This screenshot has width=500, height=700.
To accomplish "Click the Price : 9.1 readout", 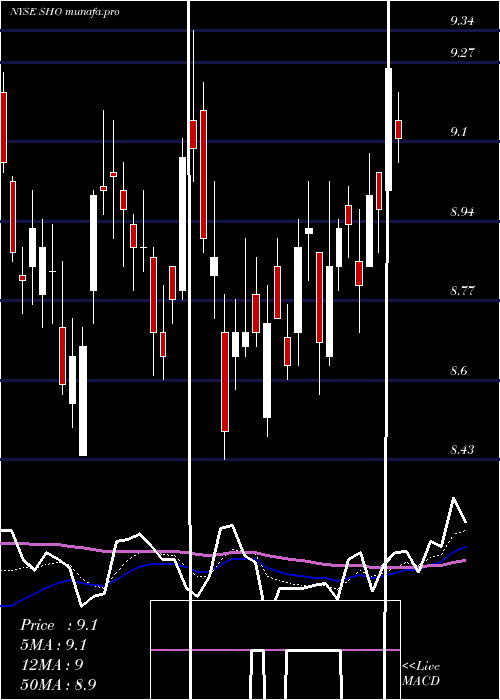I will (58, 625).
